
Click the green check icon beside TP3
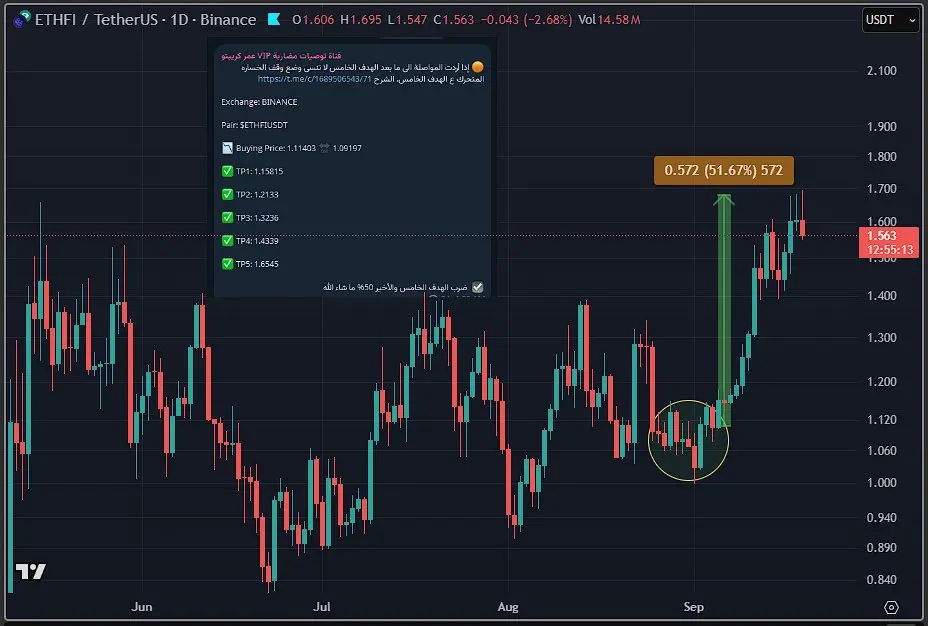(x=227, y=217)
